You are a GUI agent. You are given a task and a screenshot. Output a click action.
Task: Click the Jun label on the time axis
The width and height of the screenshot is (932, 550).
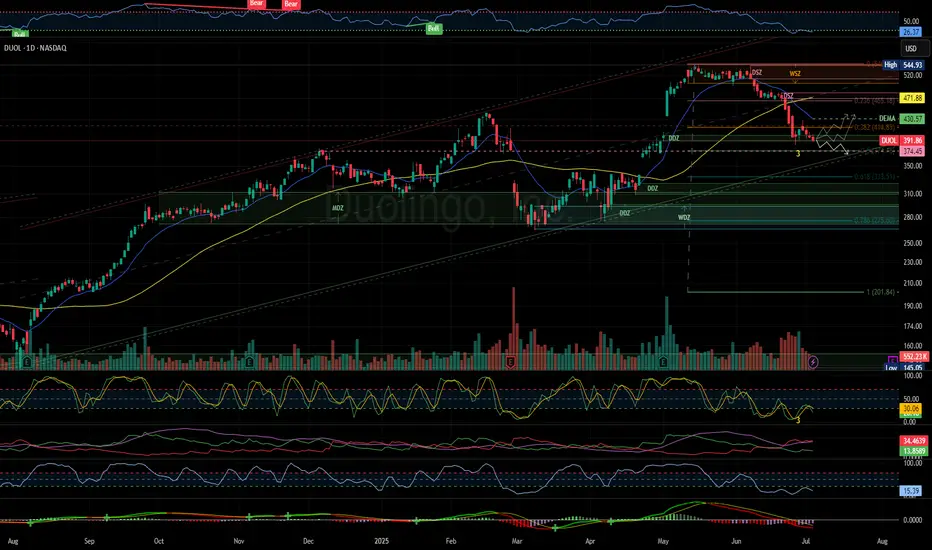pyautogui.click(x=736, y=541)
